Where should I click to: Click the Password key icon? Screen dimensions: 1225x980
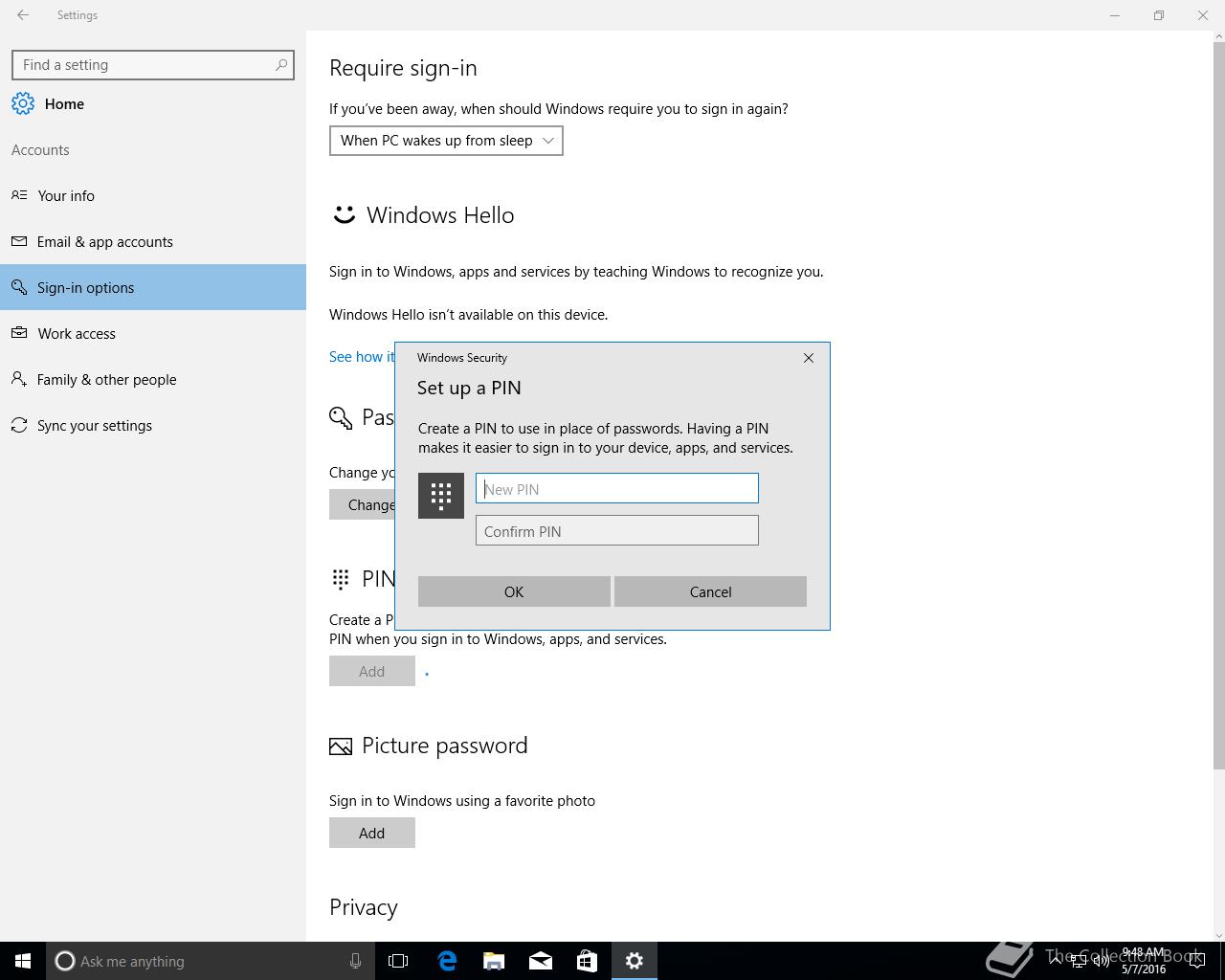pyautogui.click(x=341, y=417)
